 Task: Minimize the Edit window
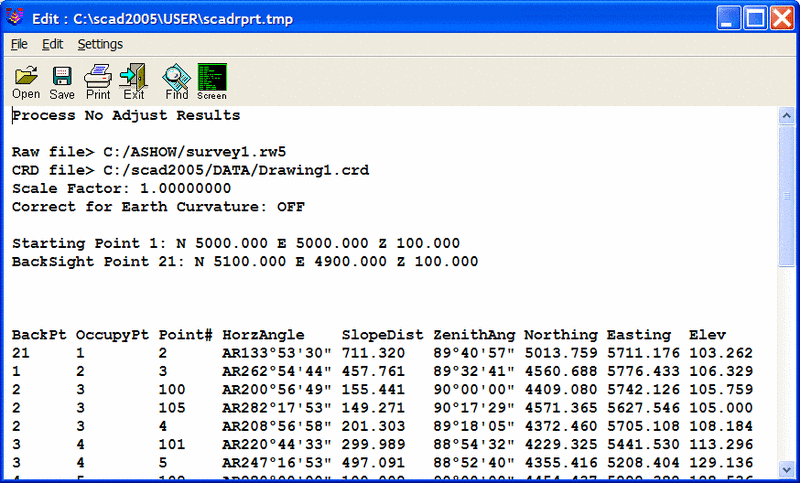click(x=729, y=17)
